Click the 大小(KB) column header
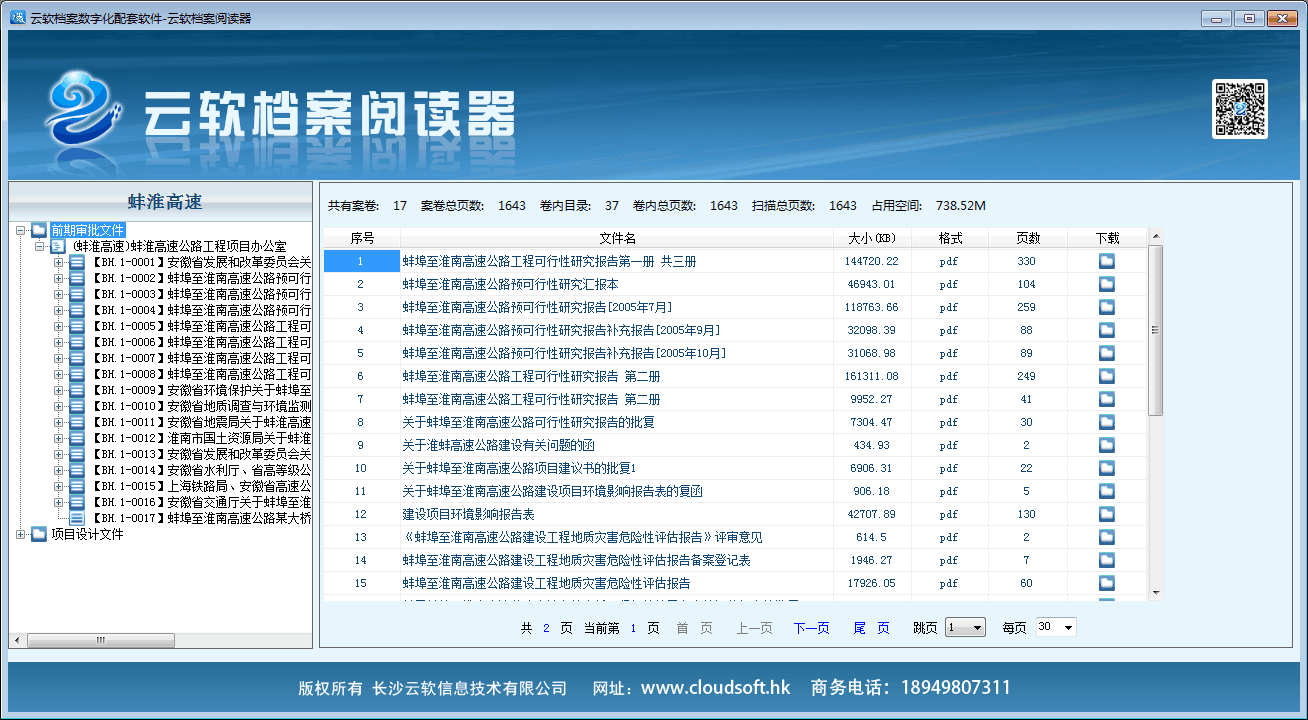This screenshot has height=720, width=1308. (x=872, y=238)
